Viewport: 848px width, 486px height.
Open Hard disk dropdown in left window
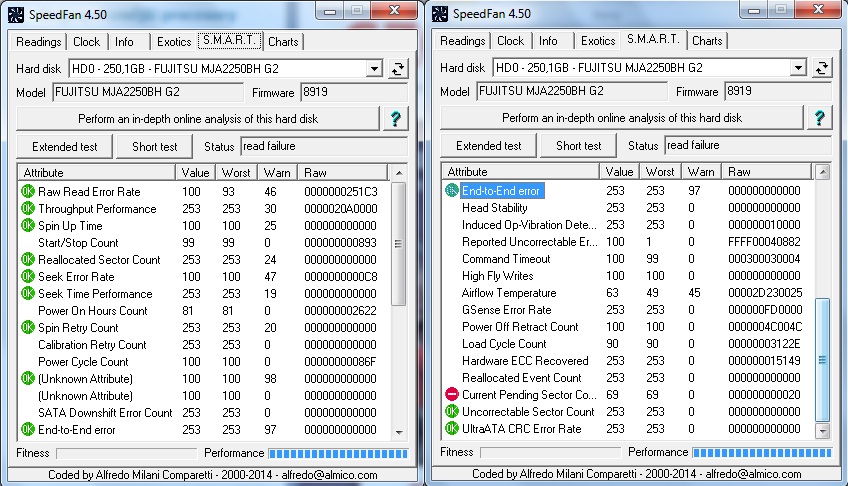click(x=374, y=69)
